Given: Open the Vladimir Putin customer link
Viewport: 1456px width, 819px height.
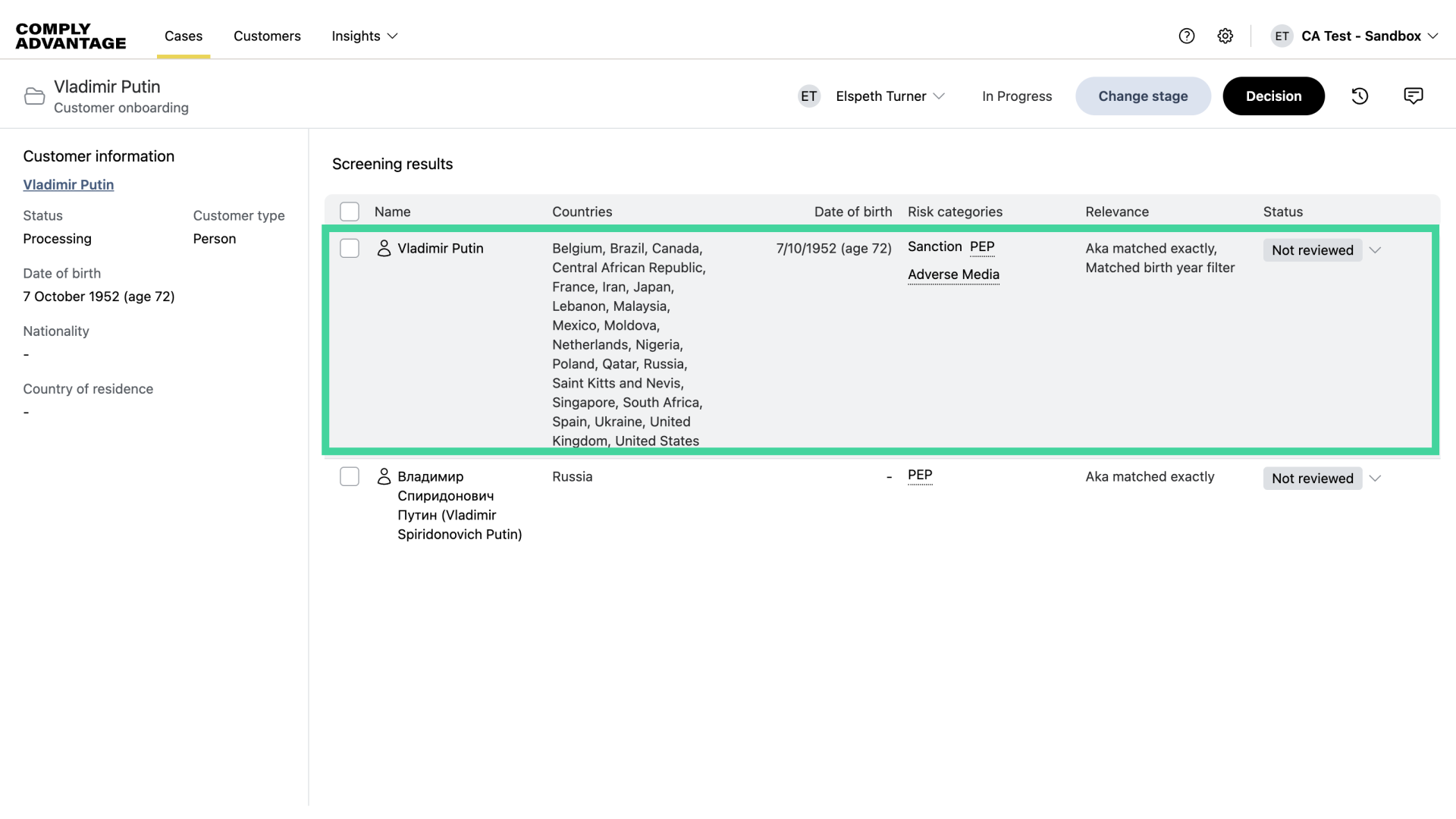Looking at the screenshot, I should click(x=68, y=185).
